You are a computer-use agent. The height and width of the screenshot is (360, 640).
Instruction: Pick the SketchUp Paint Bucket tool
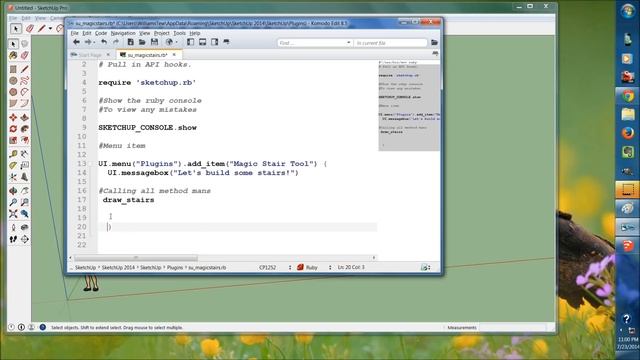coord(13,55)
